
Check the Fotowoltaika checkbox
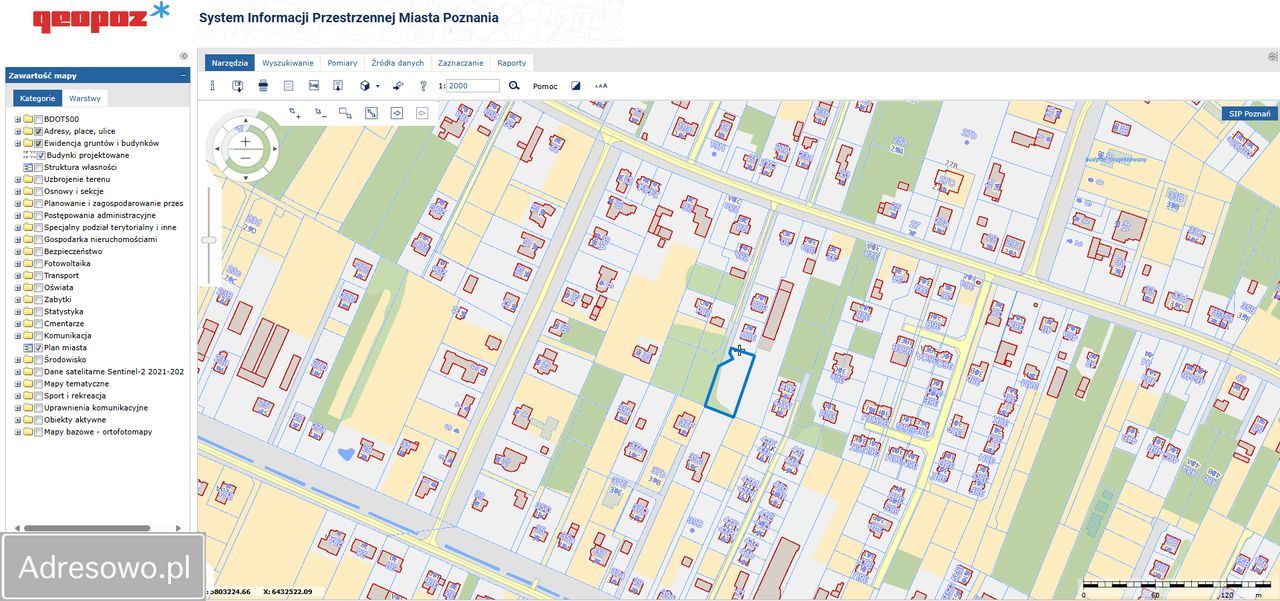(38, 263)
